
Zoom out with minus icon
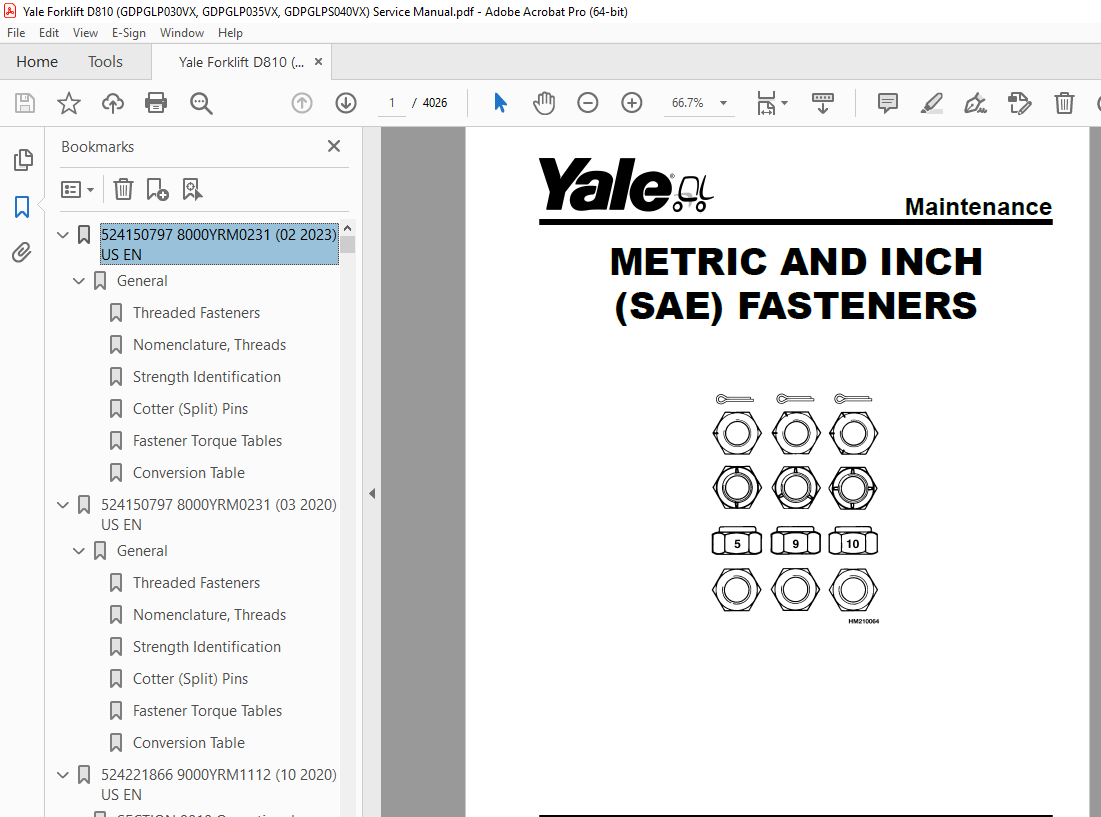click(x=588, y=103)
